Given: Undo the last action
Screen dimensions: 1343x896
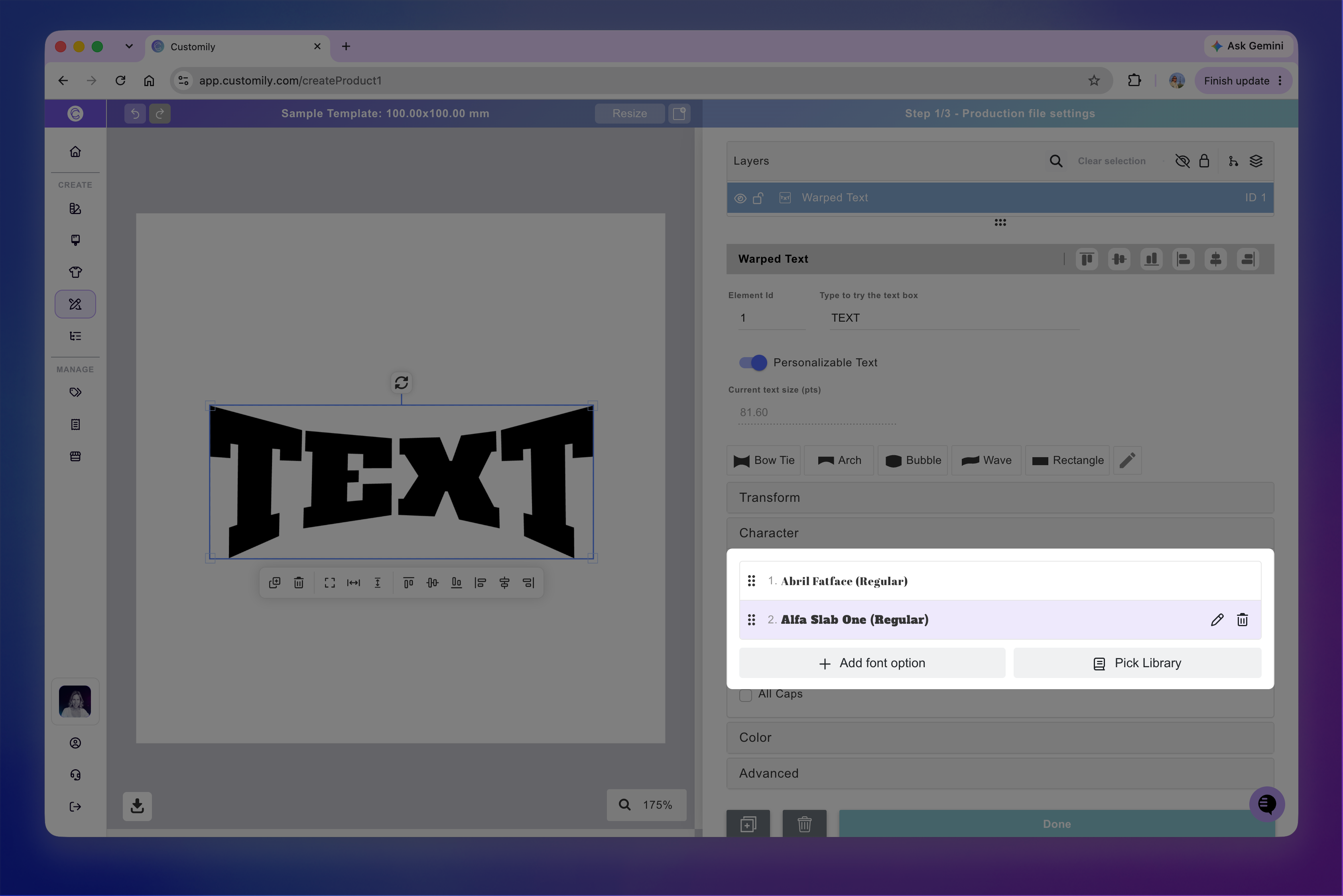Looking at the screenshot, I should tap(135, 113).
